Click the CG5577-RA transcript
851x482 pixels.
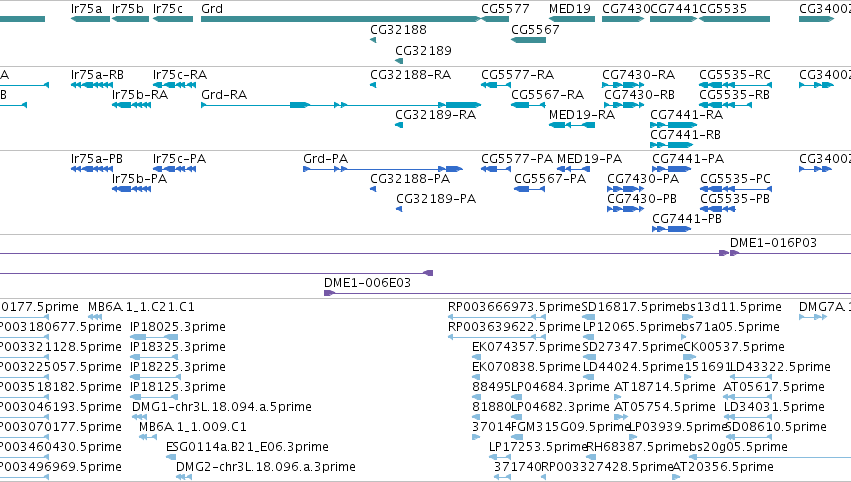click(x=496, y=85)
